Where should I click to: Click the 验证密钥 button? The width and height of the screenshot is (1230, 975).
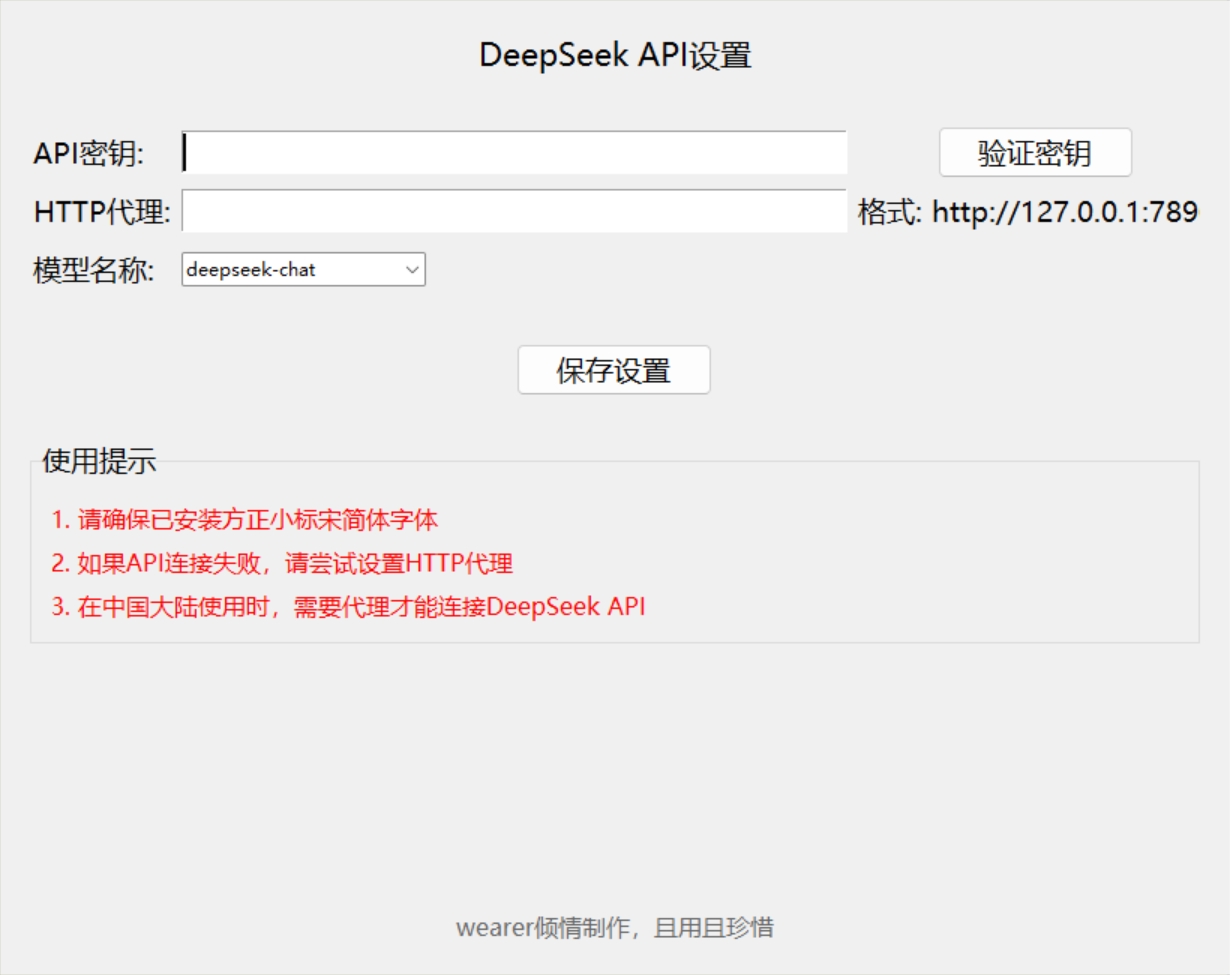point(1035,153)
